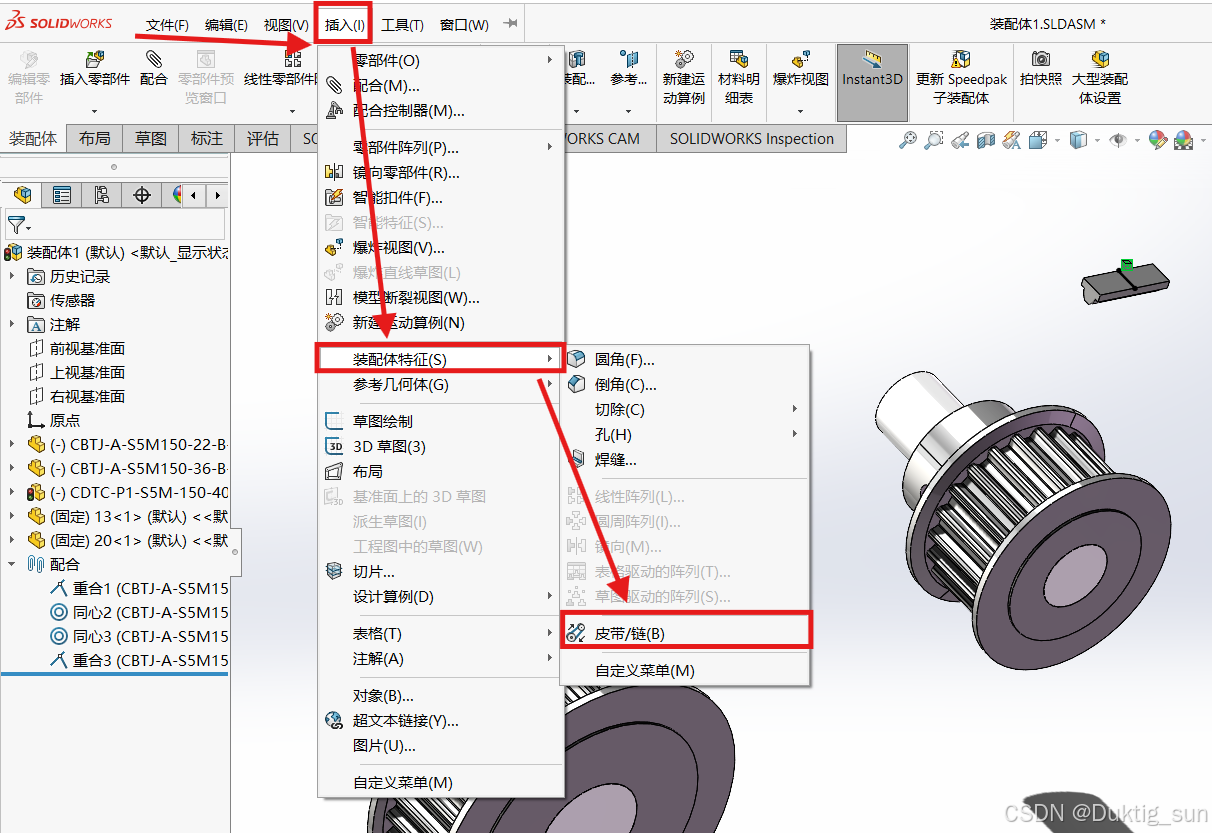
Task: Select 前视基准面 in feature tree
Action: tap(88, 348)
